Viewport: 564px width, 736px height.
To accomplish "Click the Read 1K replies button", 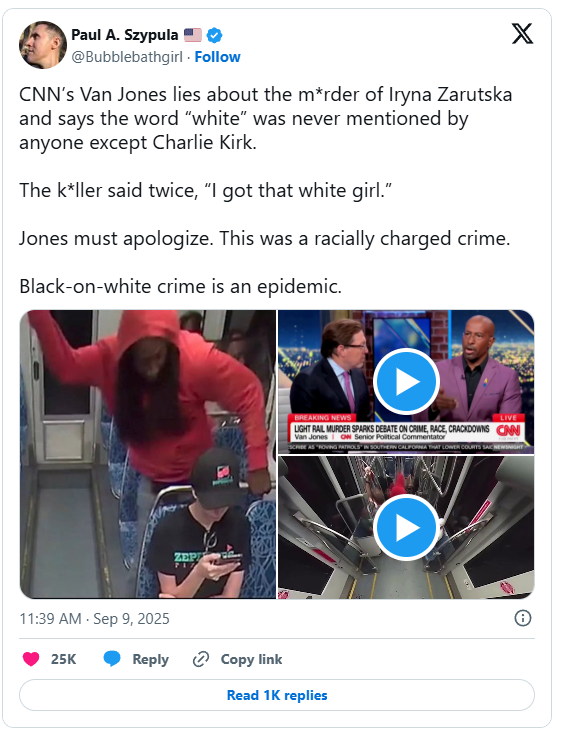I will [277, 695].
